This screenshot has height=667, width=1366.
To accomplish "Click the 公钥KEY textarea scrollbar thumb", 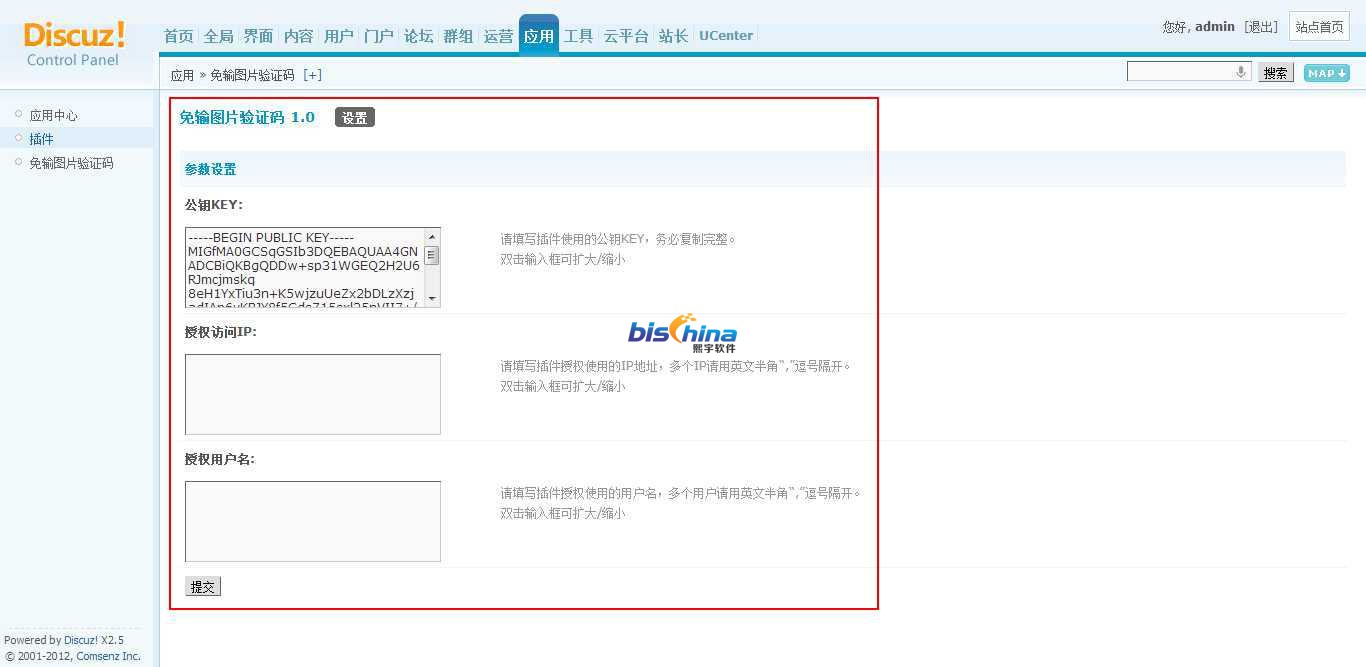I will [x=432, y=255].
